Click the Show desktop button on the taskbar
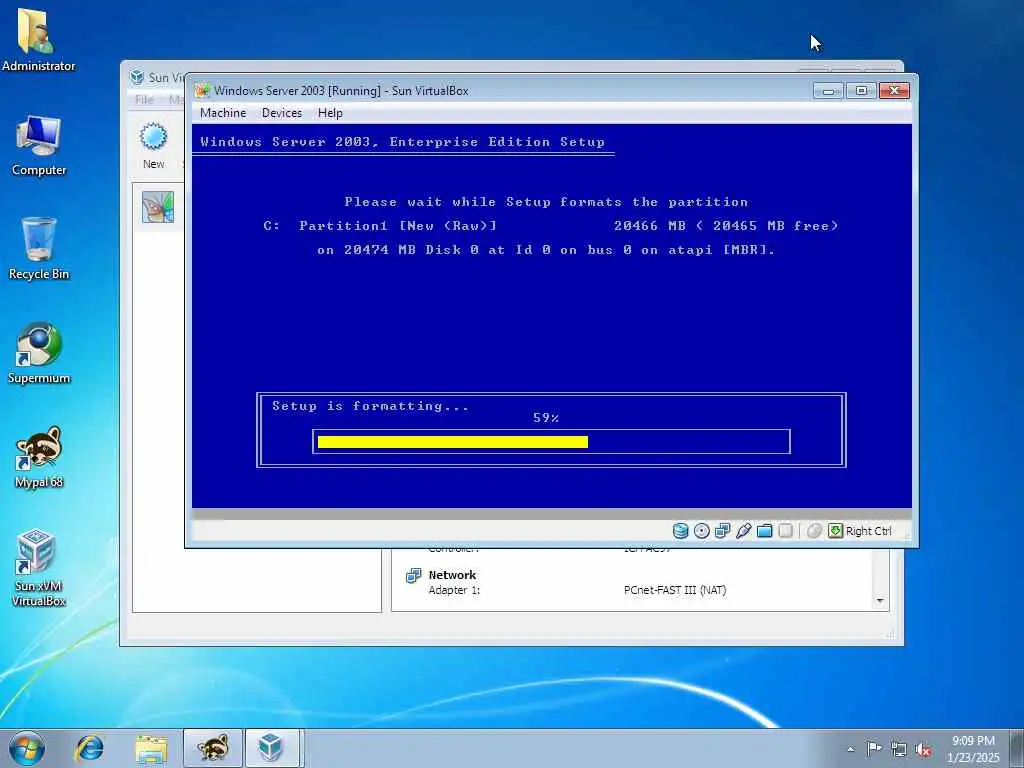Image resolution: width=1024 pixels, height=768 pixels. [1017, 748]
